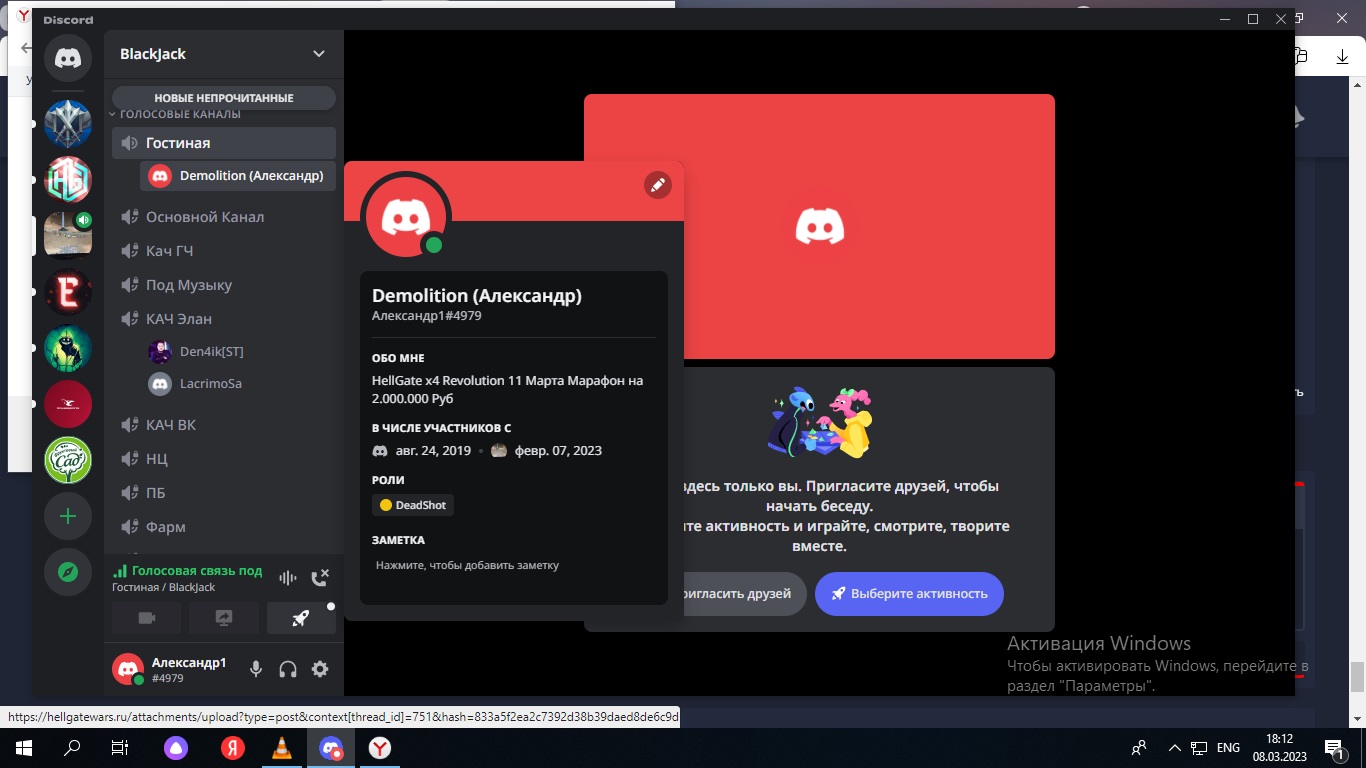
Task: Open server with green speaker badge
Action: coord(68,236)
